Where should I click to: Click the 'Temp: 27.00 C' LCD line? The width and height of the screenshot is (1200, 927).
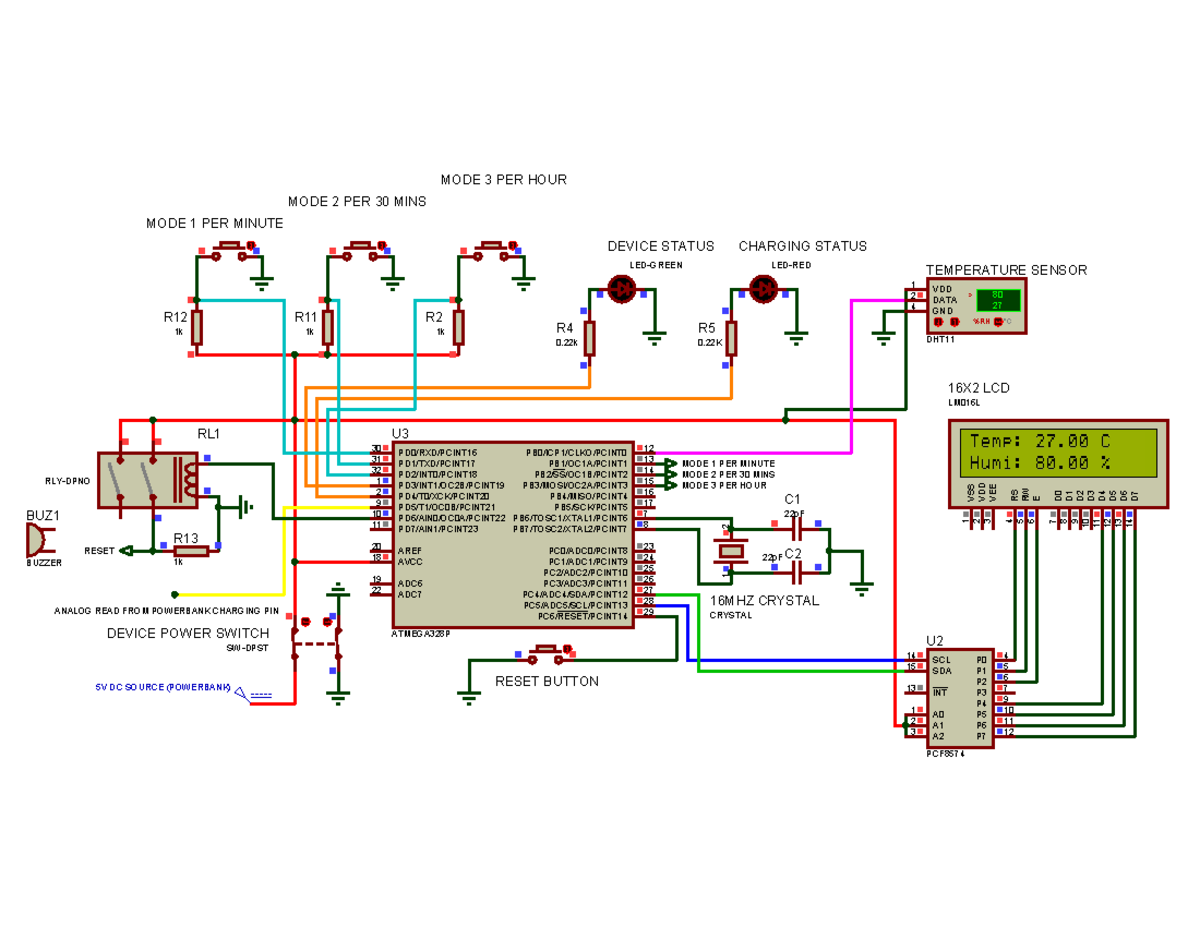(1040, 441)
